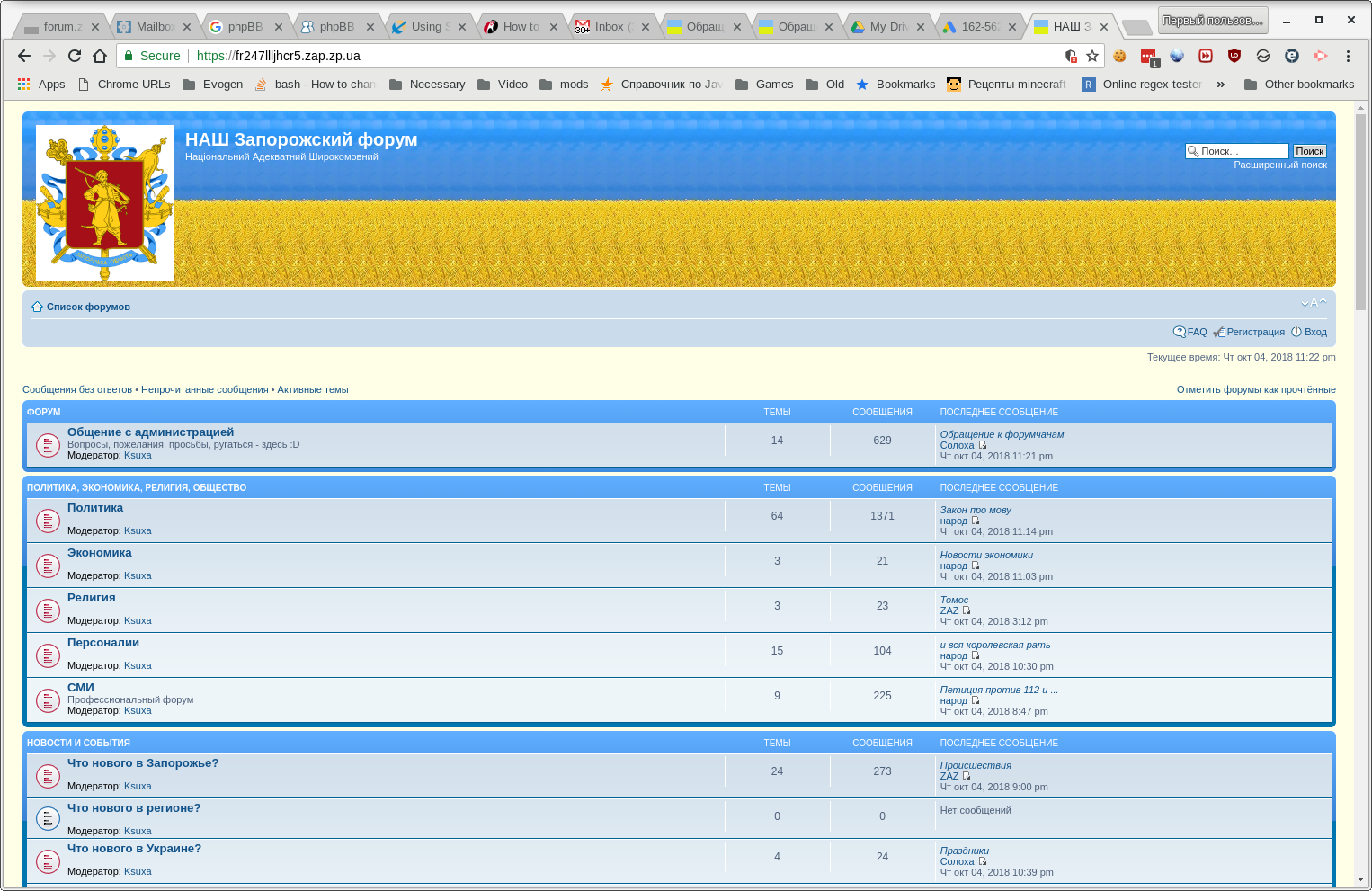The width and height of the screenshot is (1372, 891).
Task: Open the FAQ page
Action: click(1196, 332)
